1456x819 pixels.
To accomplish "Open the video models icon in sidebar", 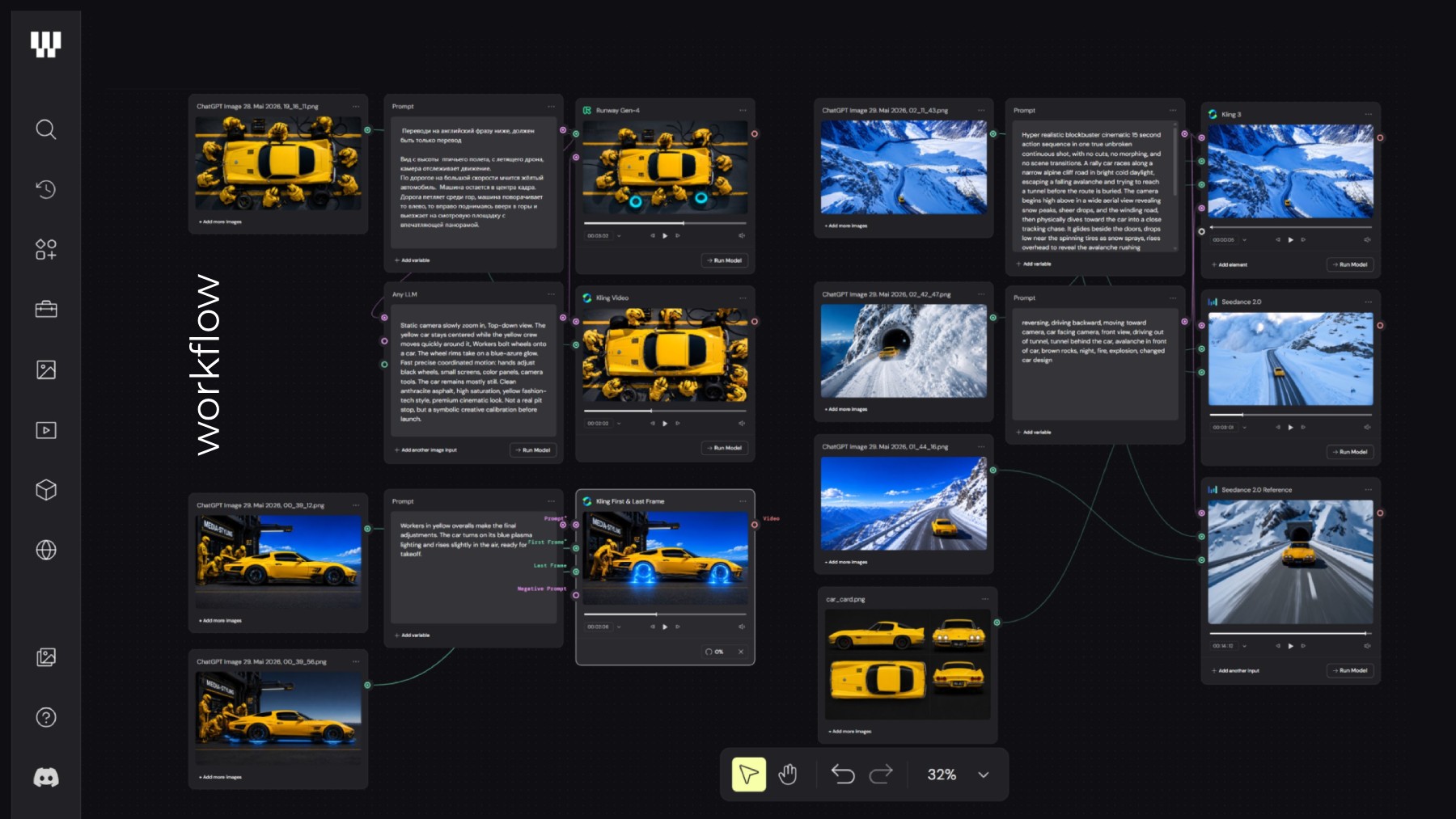I will coord(46,430).
